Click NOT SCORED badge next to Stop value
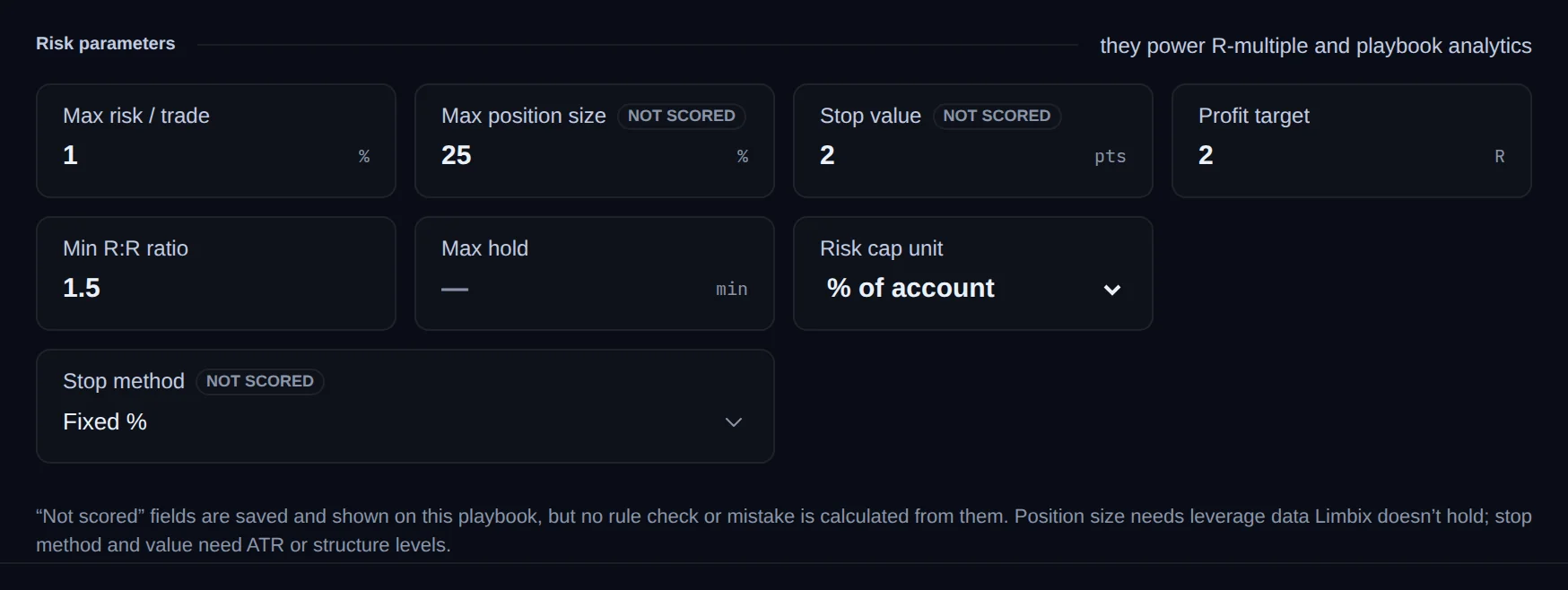Viewport: 1568px width, 590px height. 997,116
